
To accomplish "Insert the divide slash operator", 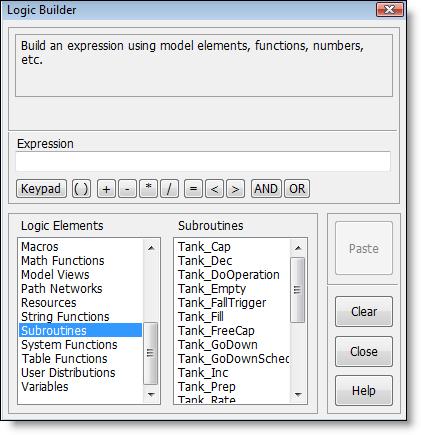I will pyautogui.click(x=169, y=189).
